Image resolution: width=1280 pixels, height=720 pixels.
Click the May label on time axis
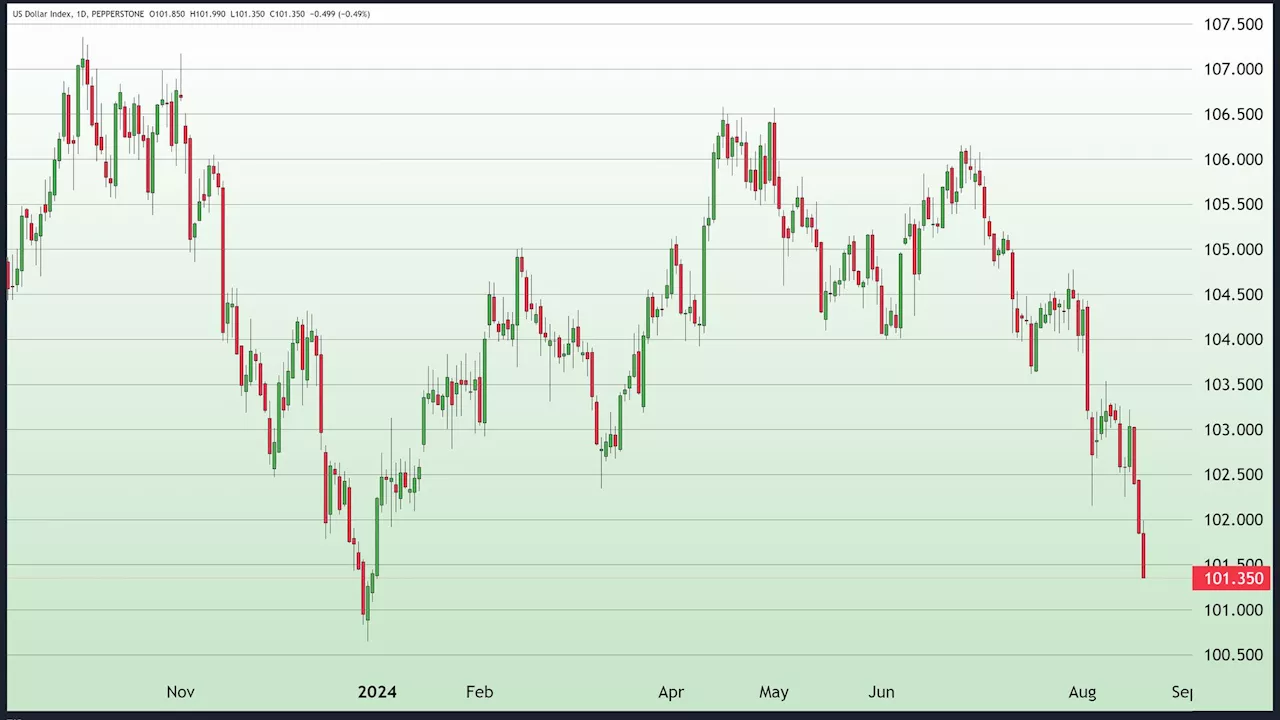tap(774, 691)
